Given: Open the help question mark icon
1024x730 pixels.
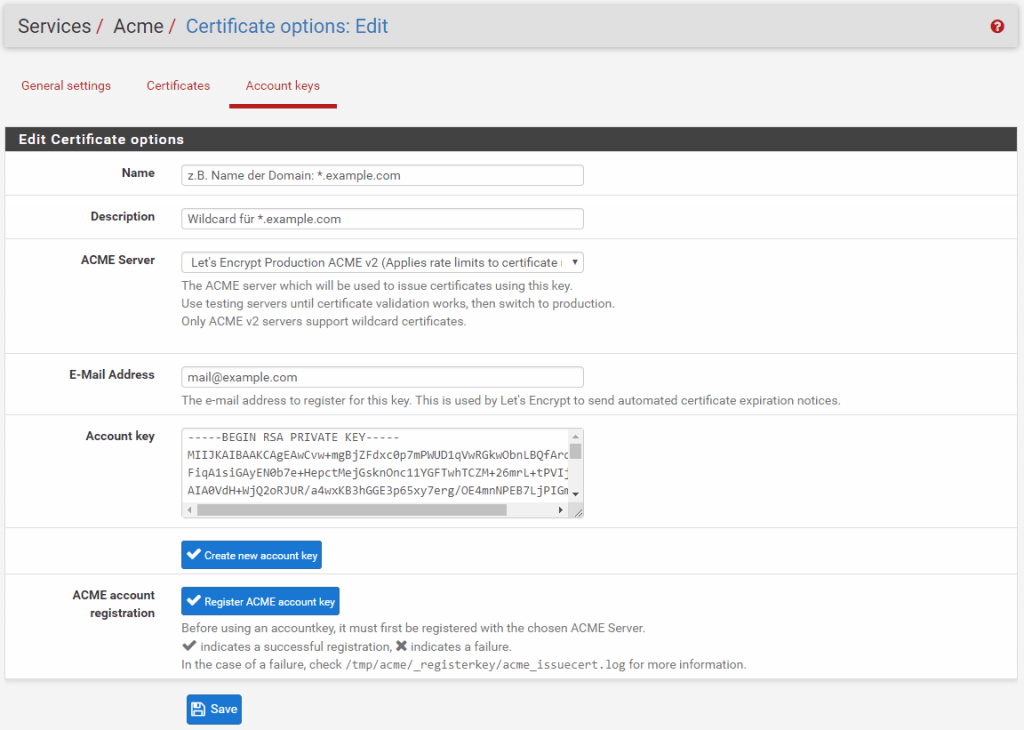Looking at the screenshot, I should coord(997,27).
